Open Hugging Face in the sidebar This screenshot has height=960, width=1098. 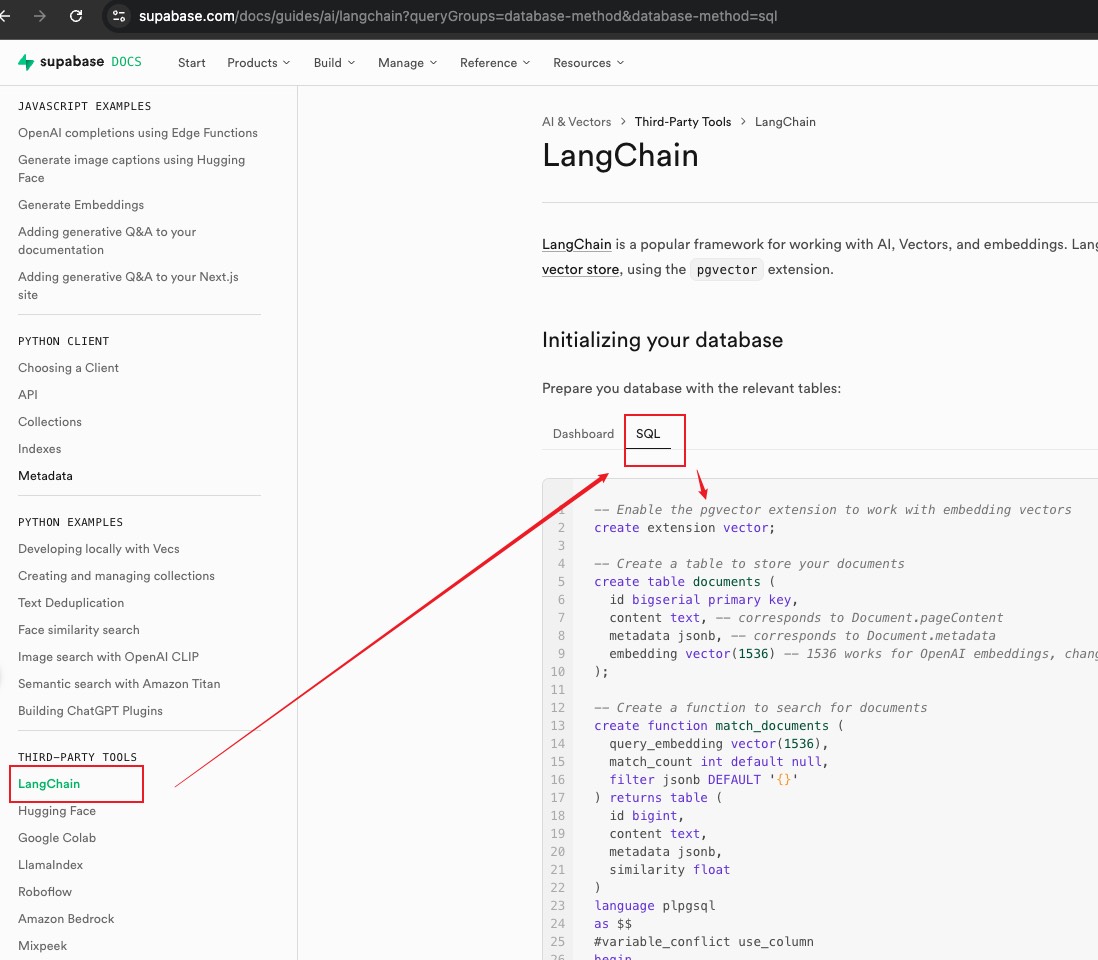tap(57, 811)
